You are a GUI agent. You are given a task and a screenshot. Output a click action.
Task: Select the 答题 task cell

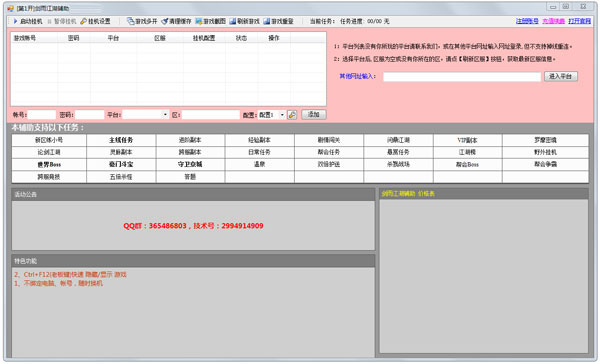coord(191,177)
